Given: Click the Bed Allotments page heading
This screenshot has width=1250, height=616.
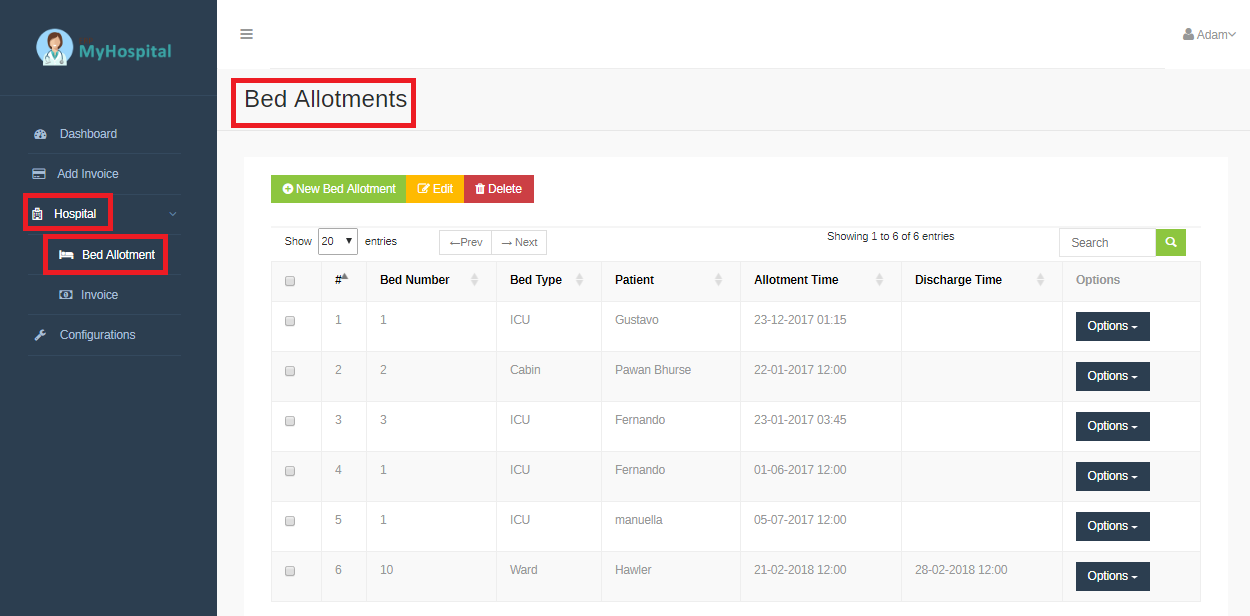Looking at the screenshot, I should 326,99.
